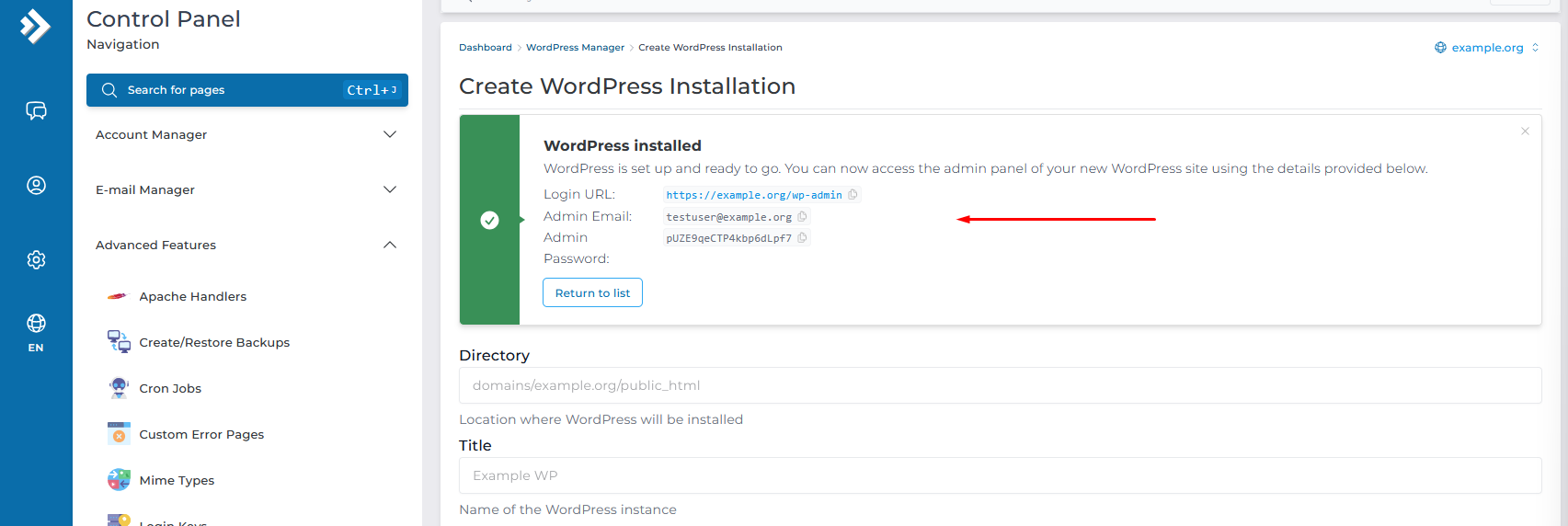The height and width of the screenshot is (526, 1568).
Task: Copy the admin password
Action: coord(802,238)
